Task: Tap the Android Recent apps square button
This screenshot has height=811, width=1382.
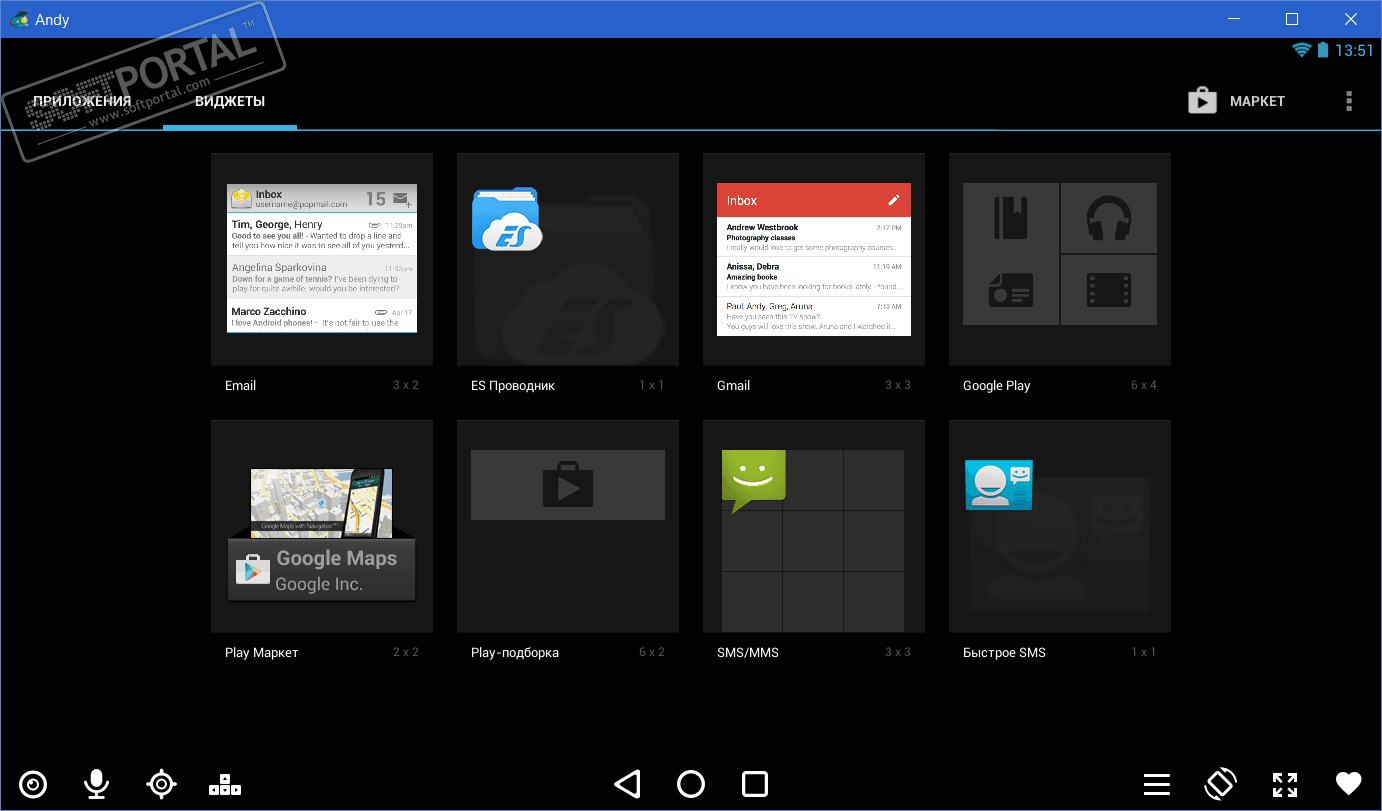Action: [x=755, y=784]
